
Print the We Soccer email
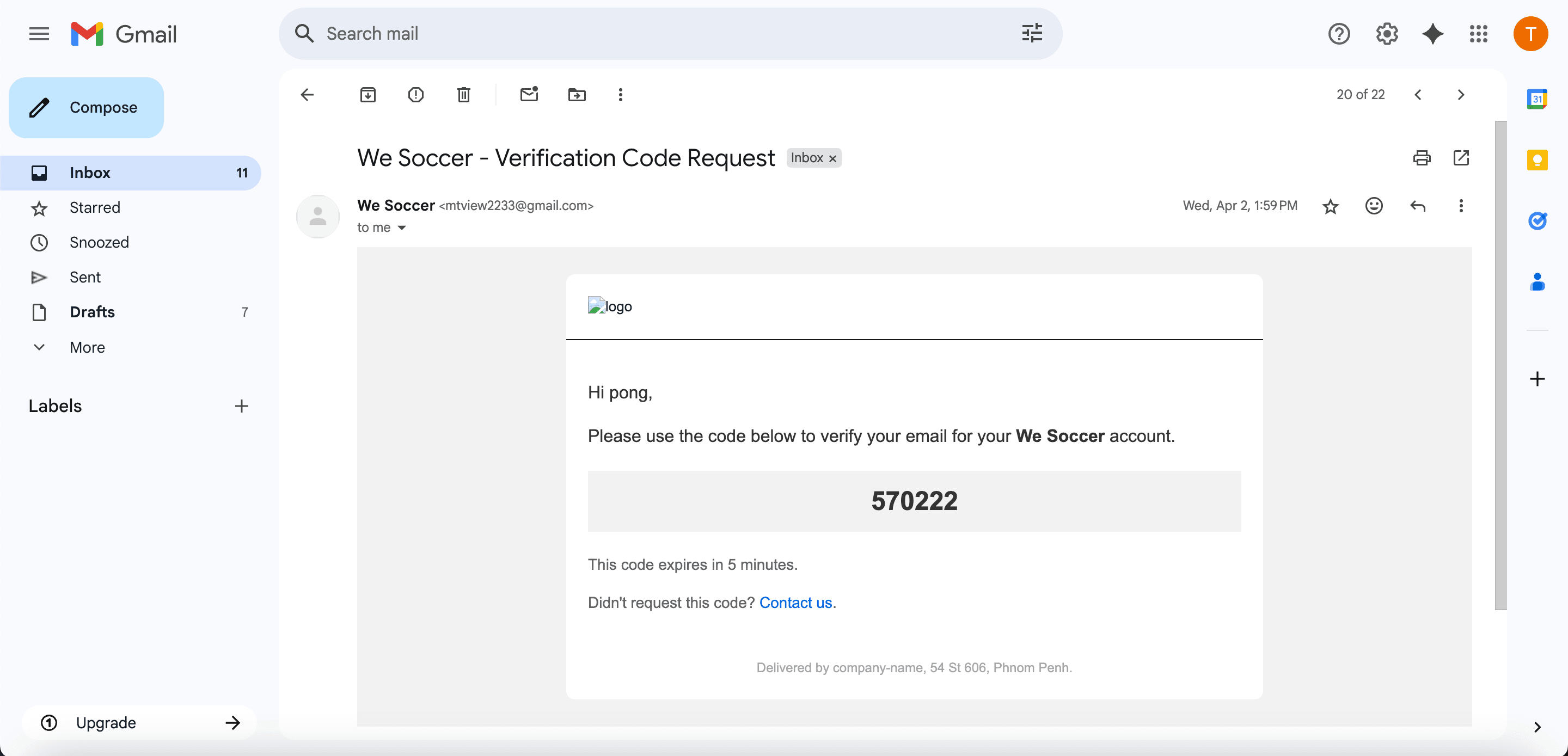[x=1422, y=158]
